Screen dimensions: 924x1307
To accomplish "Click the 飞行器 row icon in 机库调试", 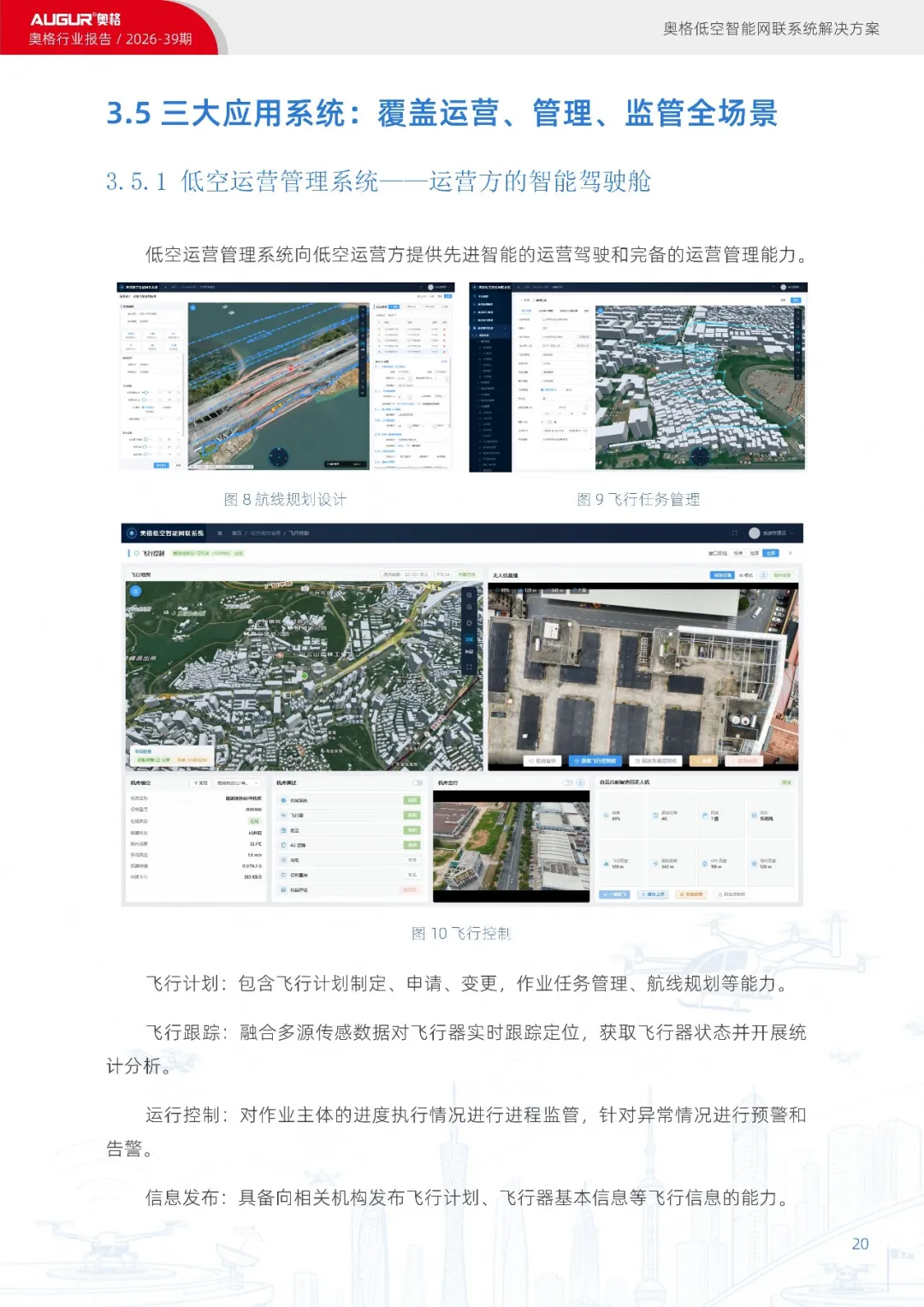I will coord(283,816).
